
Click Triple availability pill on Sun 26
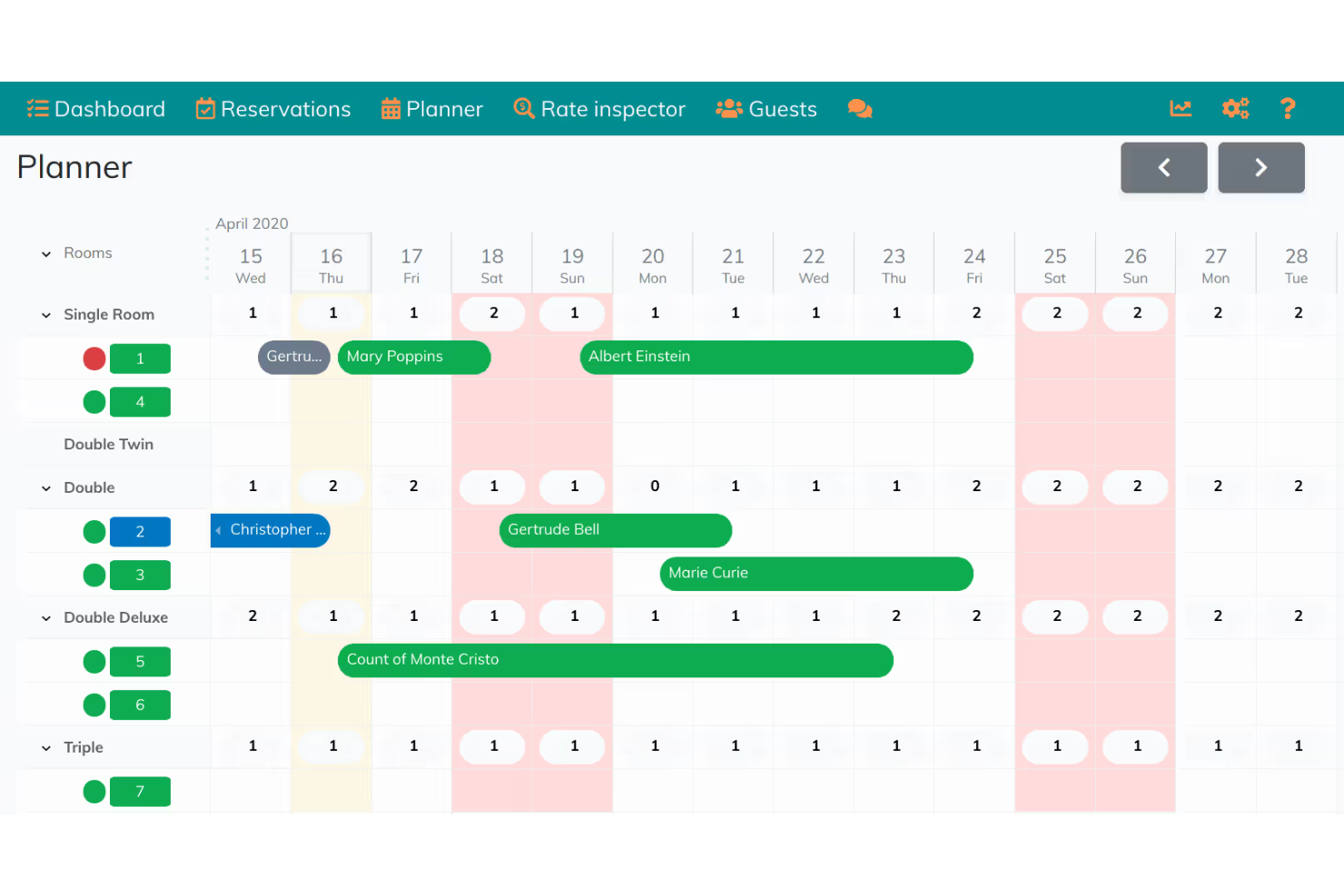click(1136, 746)
